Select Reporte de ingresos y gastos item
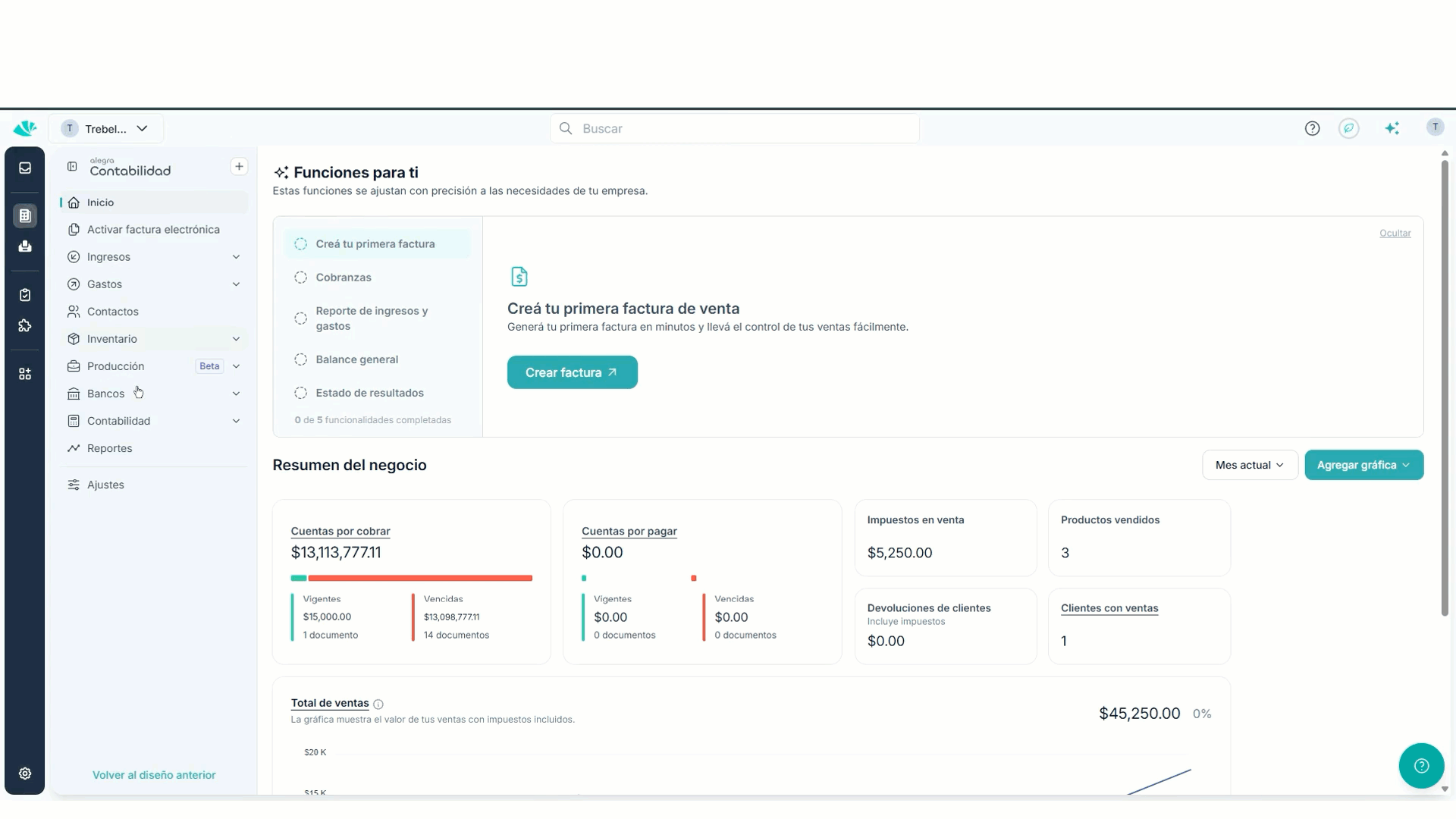 click(x=378, y=318)
